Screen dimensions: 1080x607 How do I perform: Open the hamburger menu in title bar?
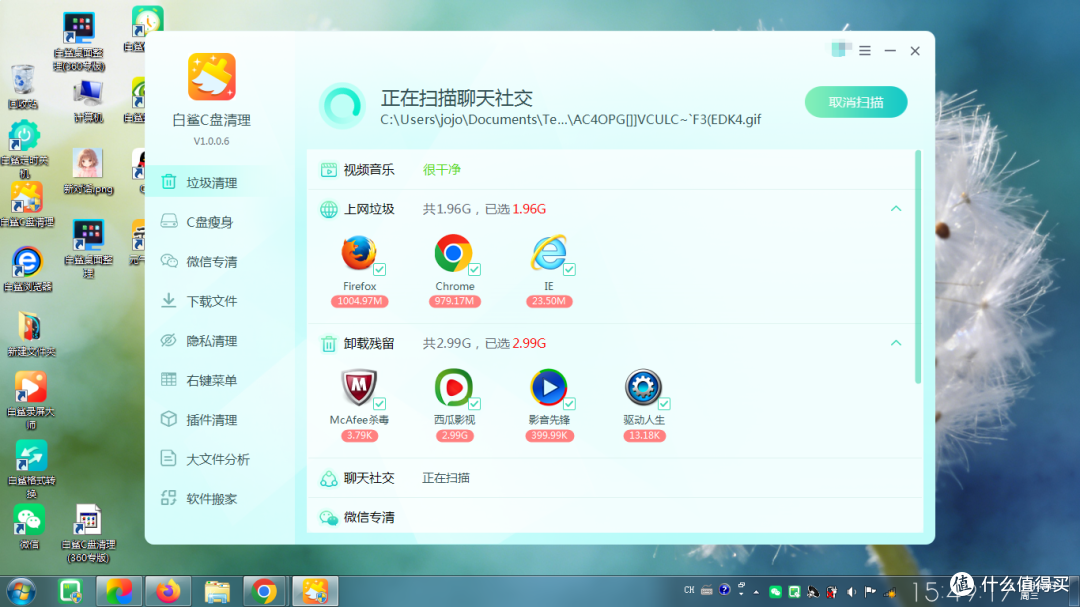865,51
